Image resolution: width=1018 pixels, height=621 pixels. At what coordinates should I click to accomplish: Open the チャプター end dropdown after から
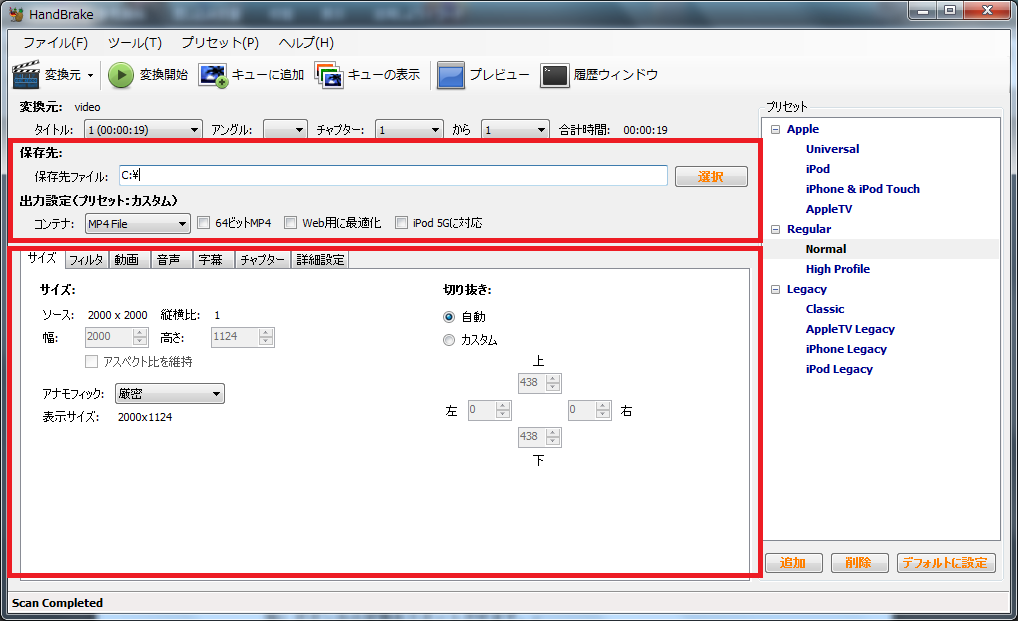click(x=515, y=130)
